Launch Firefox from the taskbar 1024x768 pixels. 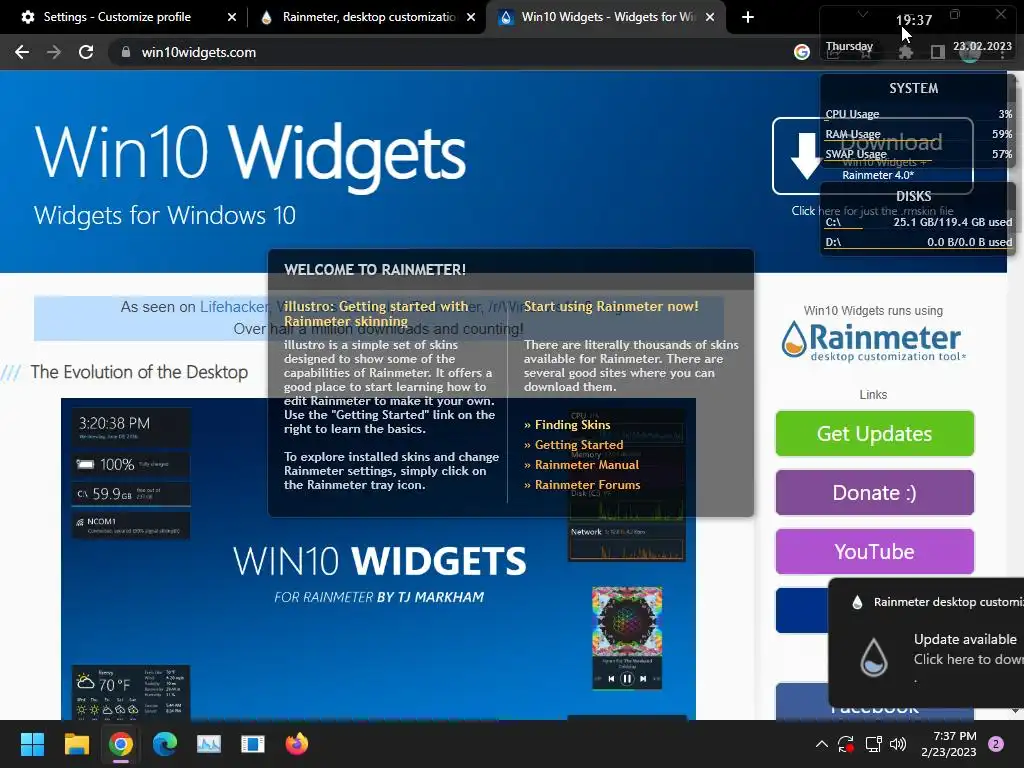(297, 744)
